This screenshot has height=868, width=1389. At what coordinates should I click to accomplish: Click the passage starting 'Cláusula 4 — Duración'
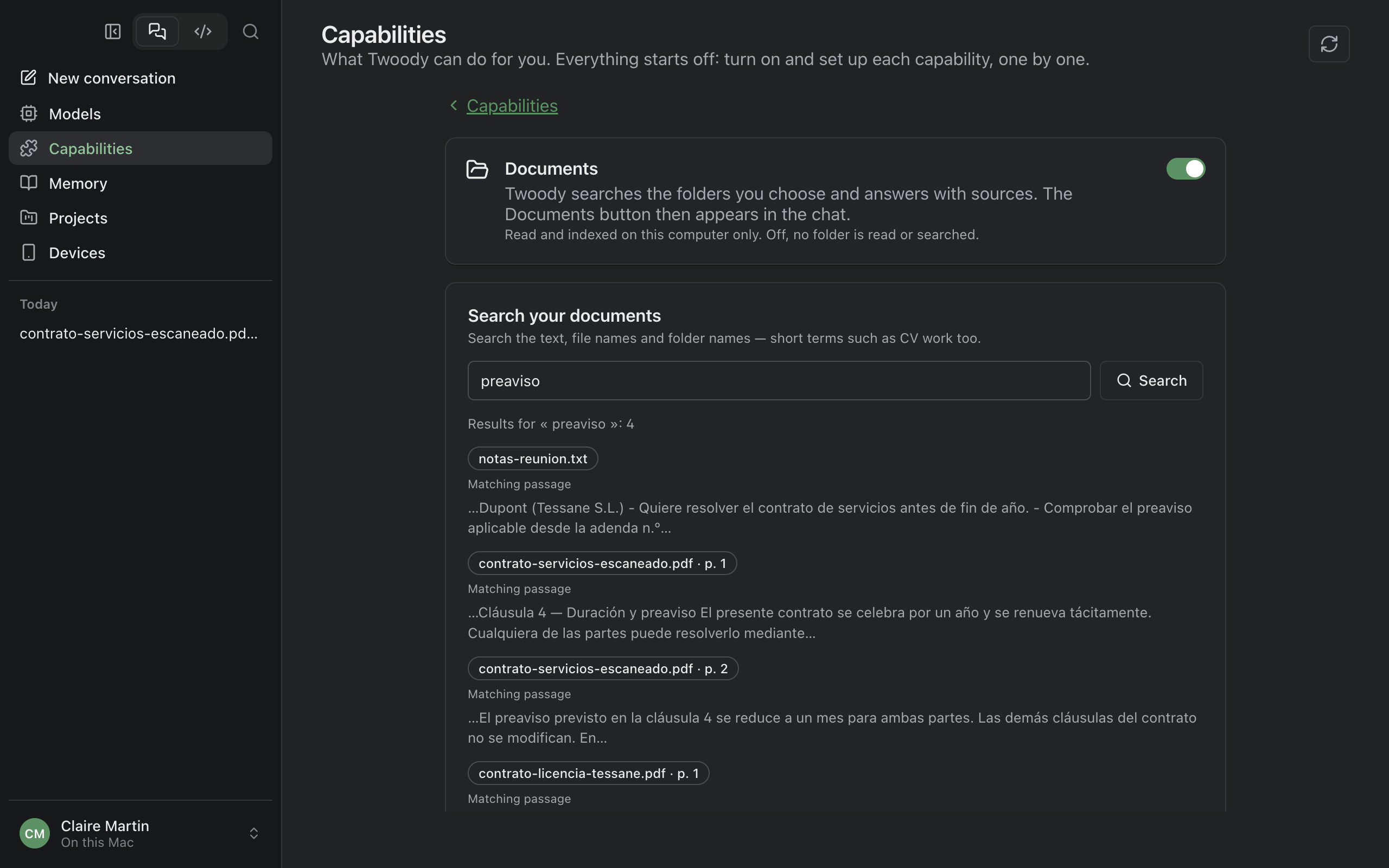click(x=810, y=623)
